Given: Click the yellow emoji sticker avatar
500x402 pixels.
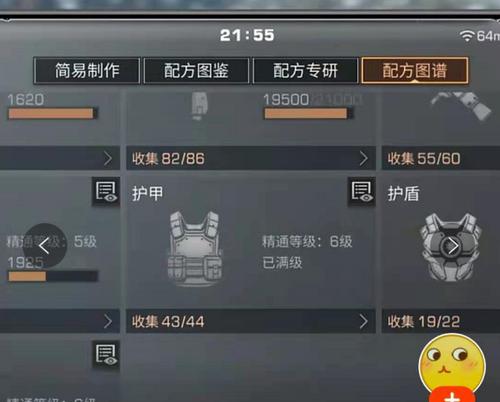Looking at the screenshot, I should [x=452, y=365].
